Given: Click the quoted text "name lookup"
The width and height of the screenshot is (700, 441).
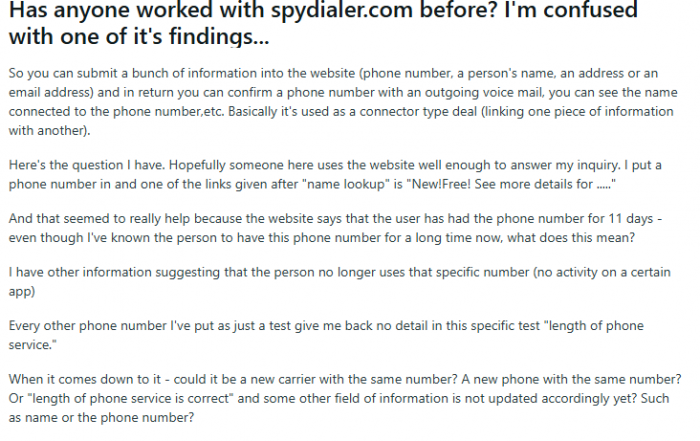Looking at the screenshot, I should pyautogui.click(x=346, y=184).
